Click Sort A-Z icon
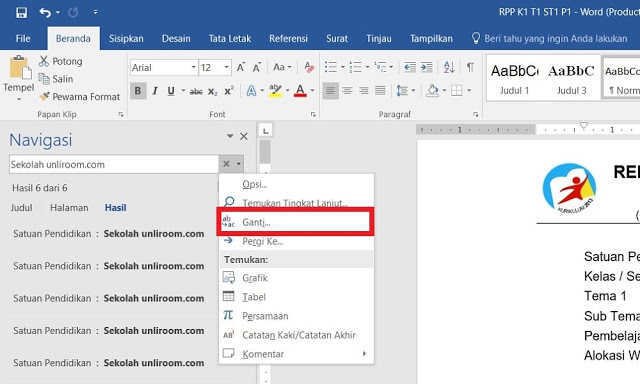The width and height of the screenshot is (640, 384). coord(449,67)
